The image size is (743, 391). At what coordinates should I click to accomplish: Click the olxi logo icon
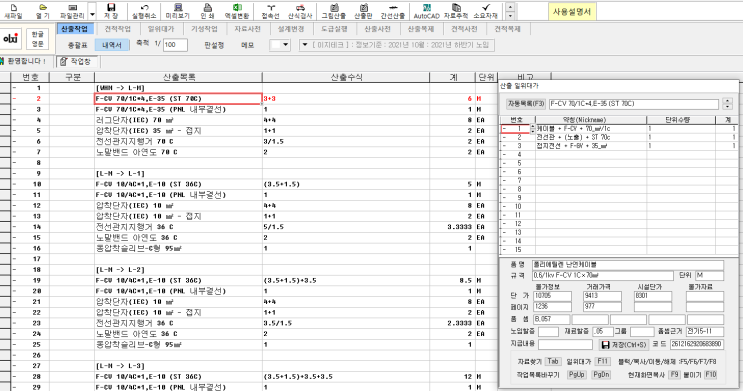(10, 39)
